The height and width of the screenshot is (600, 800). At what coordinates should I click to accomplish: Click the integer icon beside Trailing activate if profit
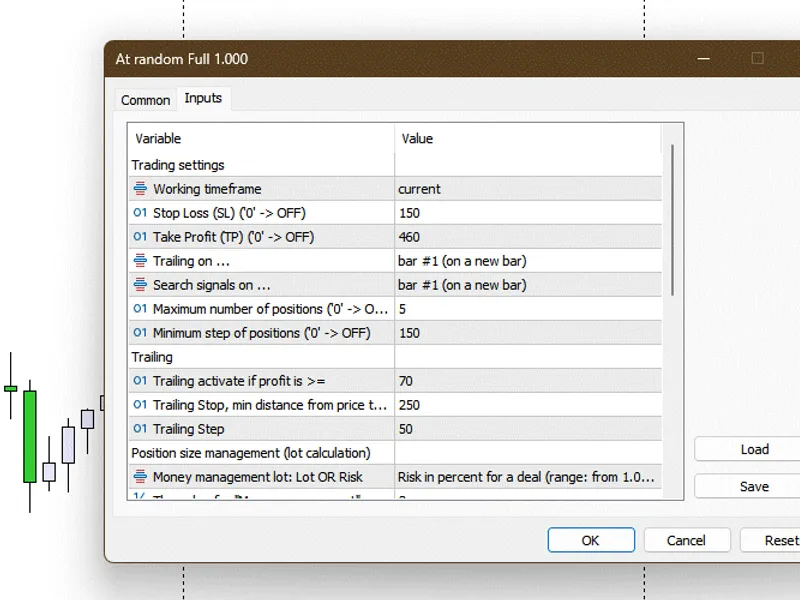pyautogui.click(x=140, y=381)
